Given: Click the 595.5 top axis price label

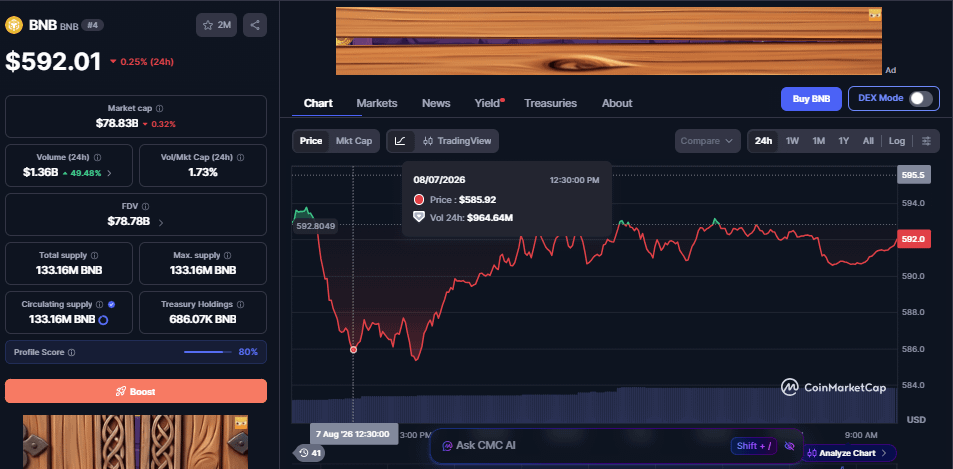Looking at the screenshot, I should pos(912,175).
